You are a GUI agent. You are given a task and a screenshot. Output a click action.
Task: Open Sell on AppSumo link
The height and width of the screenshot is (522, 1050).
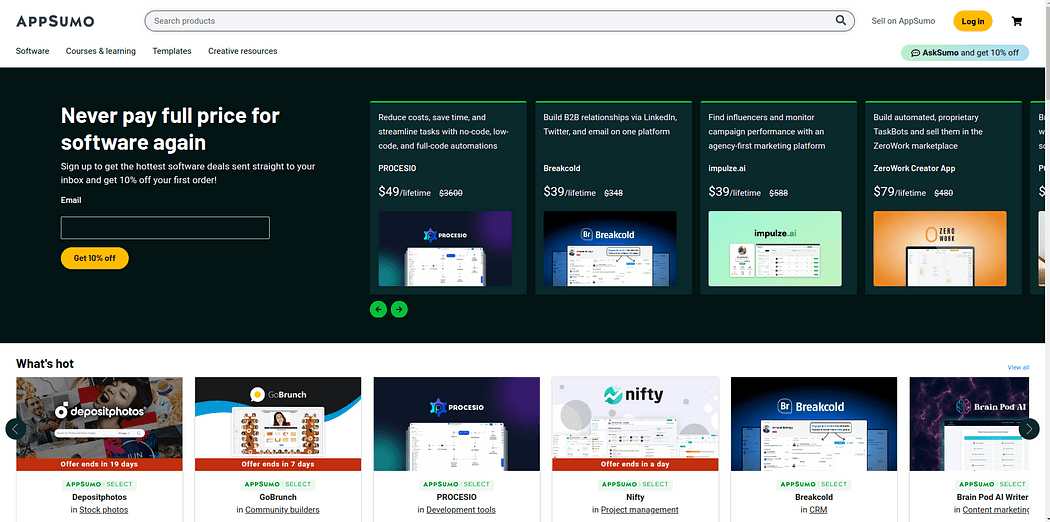(903, 21)
